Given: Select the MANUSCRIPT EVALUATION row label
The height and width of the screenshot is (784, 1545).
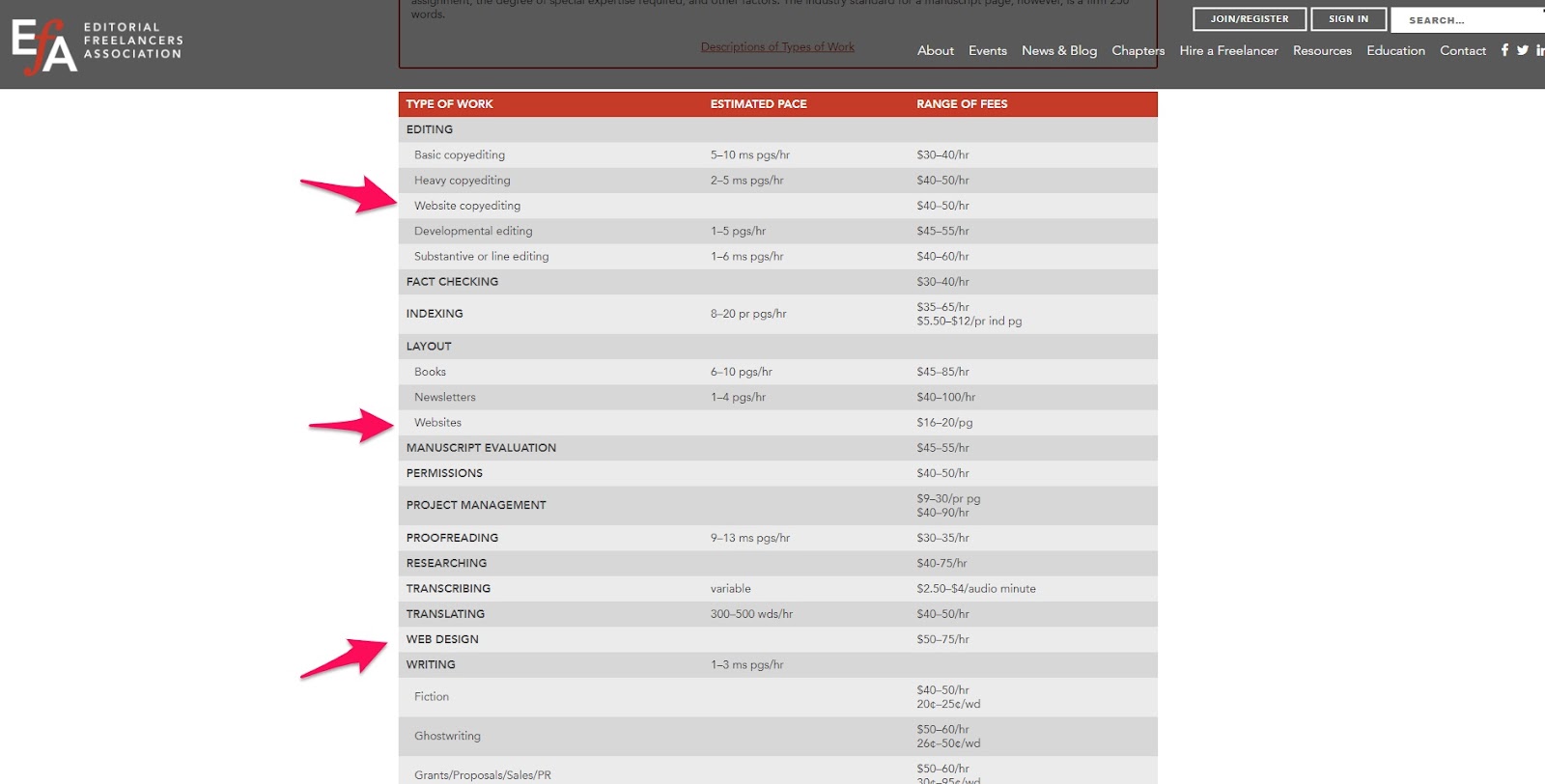Looking at the screenshot, I should click(482, 448).
